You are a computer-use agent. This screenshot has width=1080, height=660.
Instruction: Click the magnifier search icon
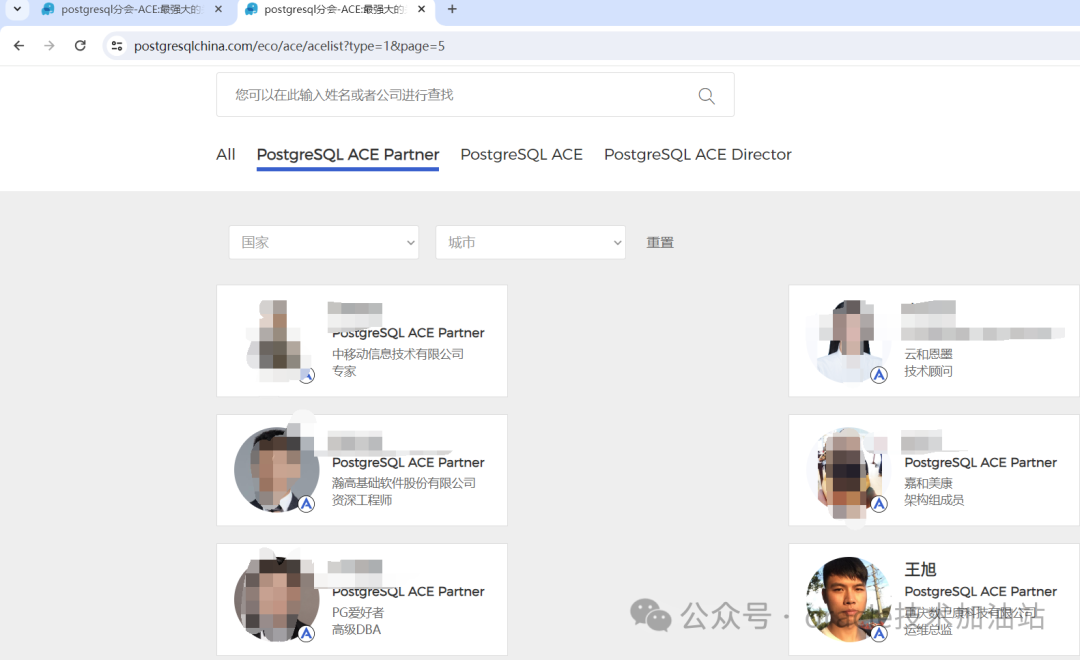pos(706,96)
